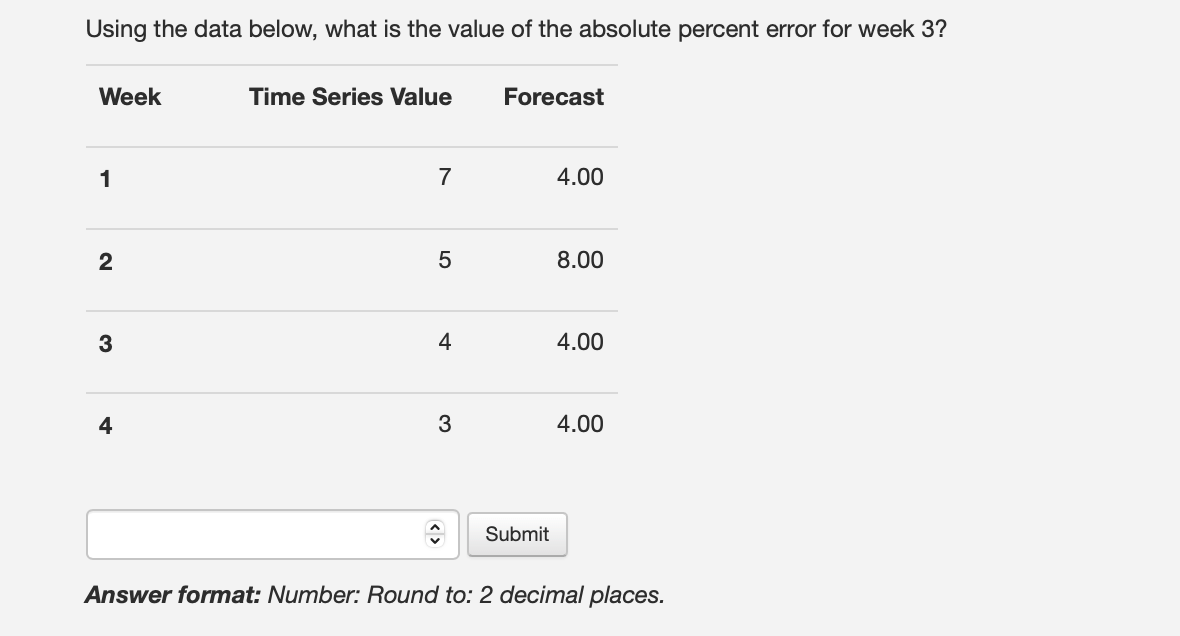Select the time series value 3
Screen dimensions: 1180x636
[x=444, y=424]
